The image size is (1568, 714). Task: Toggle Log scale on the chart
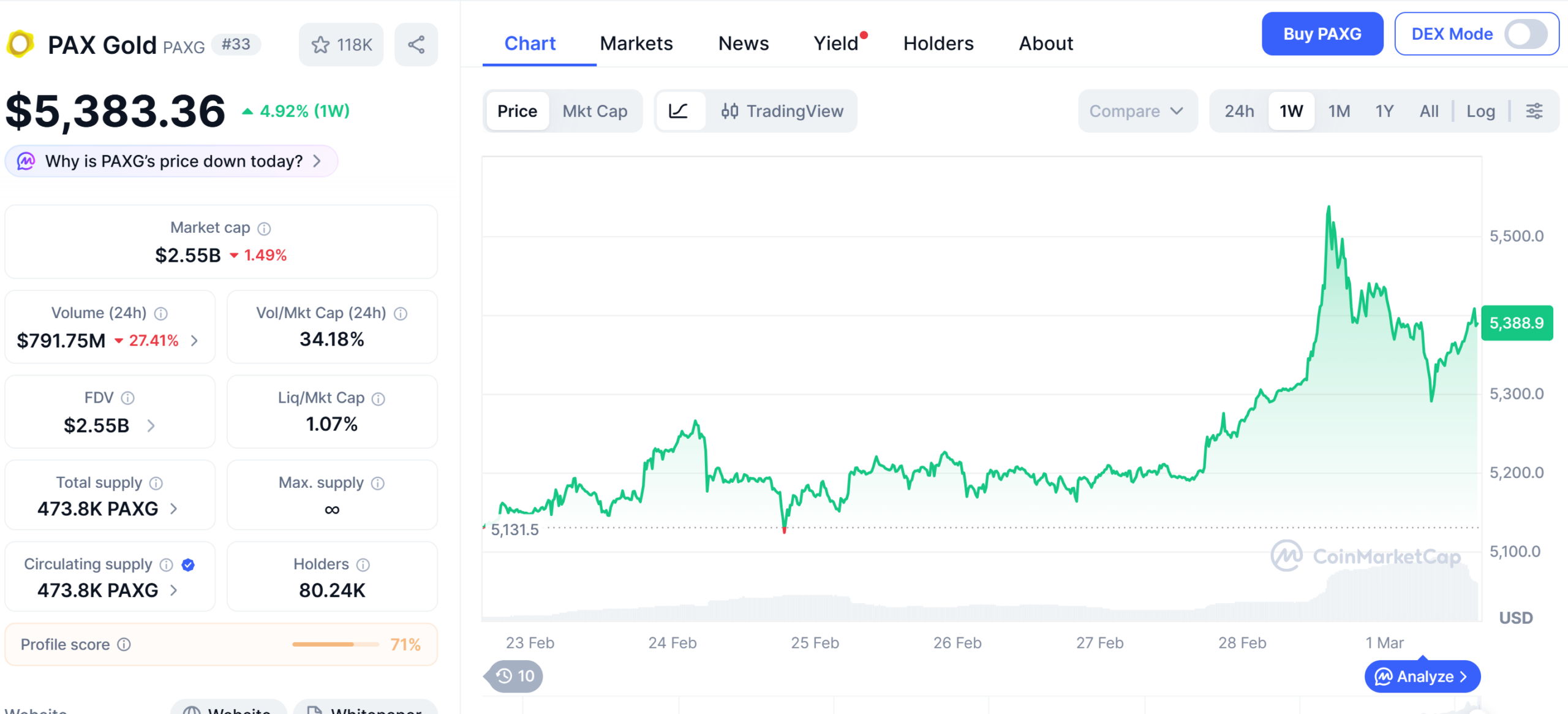(1481, 111)
